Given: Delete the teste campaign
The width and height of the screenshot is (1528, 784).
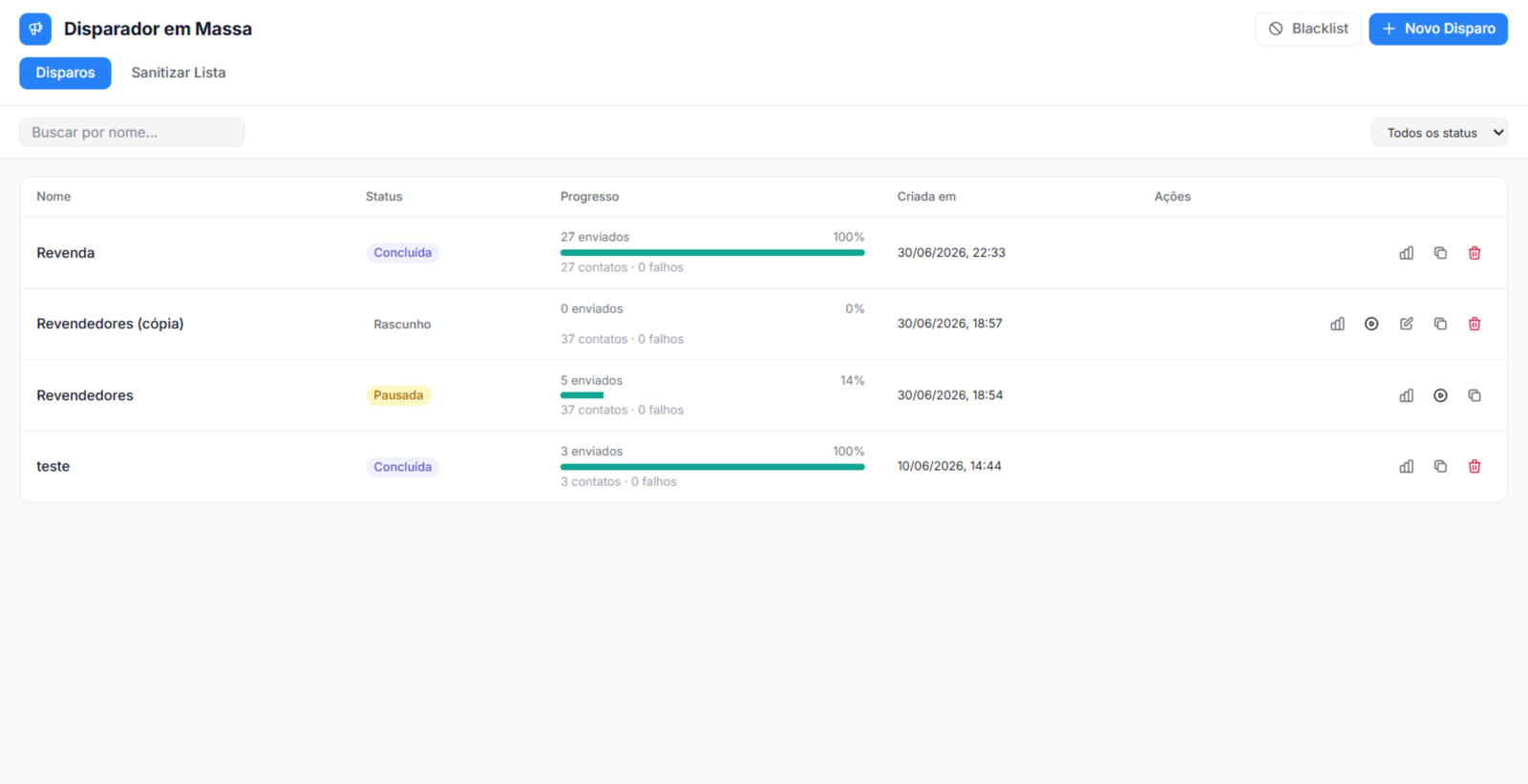Looking at the screenshot, I should pyautogui.click(x=1475, y=466).
